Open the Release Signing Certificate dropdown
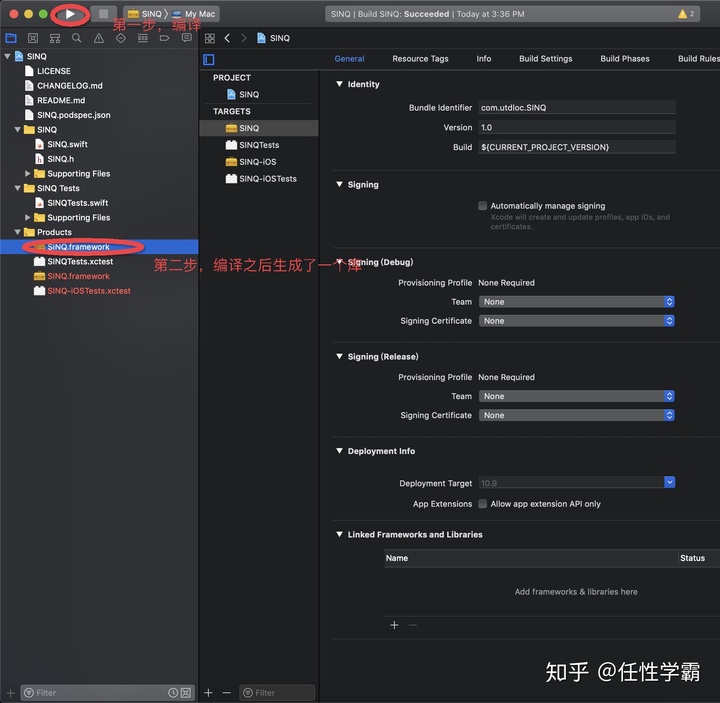 [577, 416]
